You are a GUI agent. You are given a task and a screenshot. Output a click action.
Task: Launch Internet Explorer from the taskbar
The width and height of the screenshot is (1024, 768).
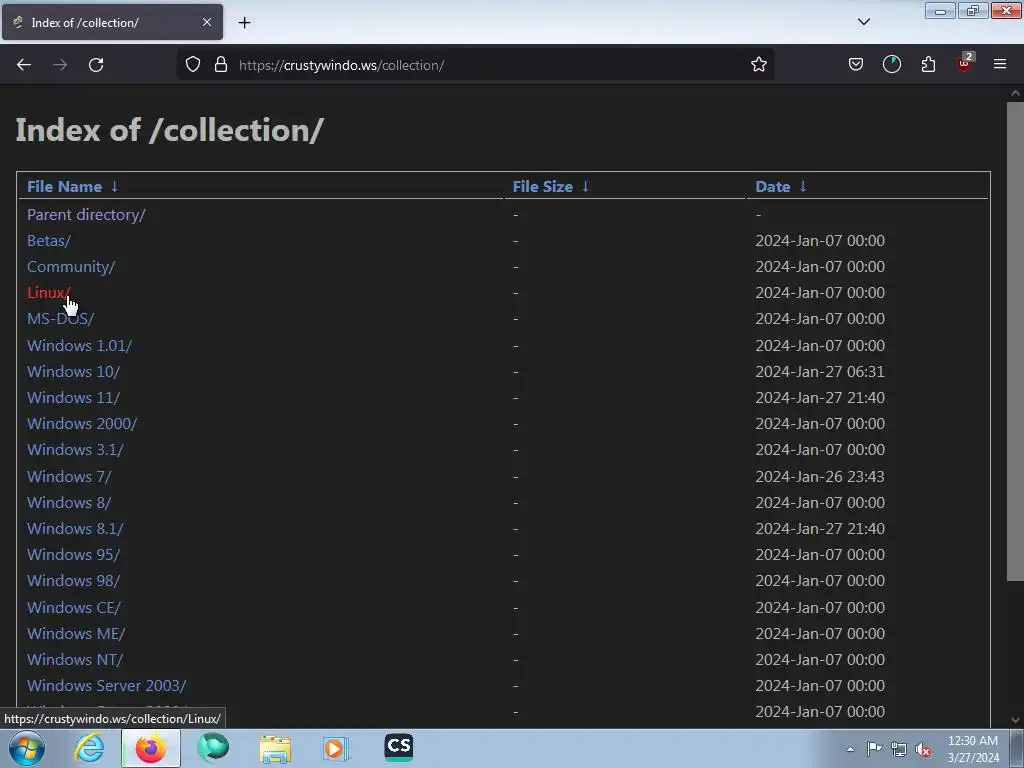coord(89,748)
